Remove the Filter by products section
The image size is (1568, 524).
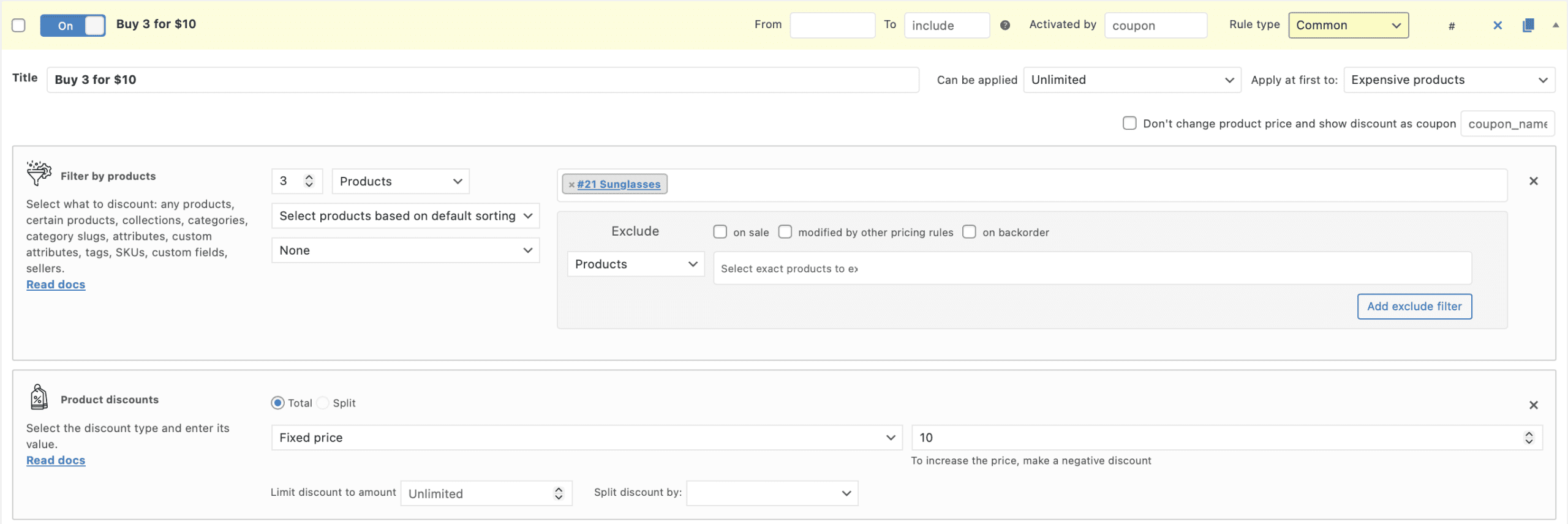tap(1533, 181)
